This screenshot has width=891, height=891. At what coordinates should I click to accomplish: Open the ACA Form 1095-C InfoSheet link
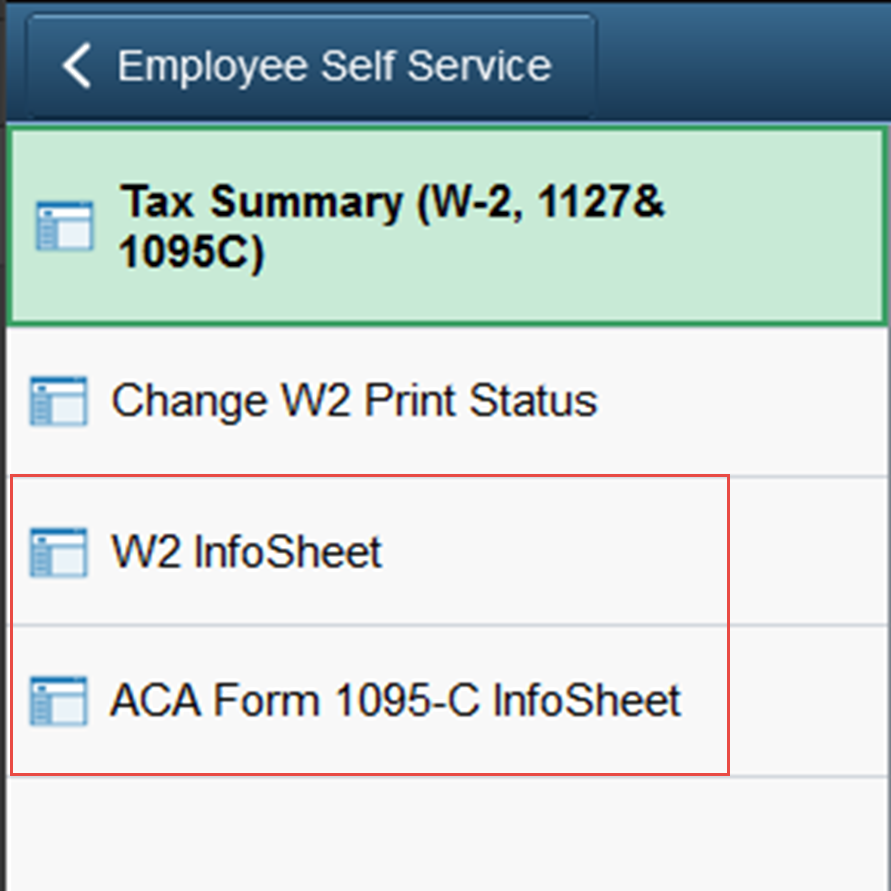[x=395, y=700]
